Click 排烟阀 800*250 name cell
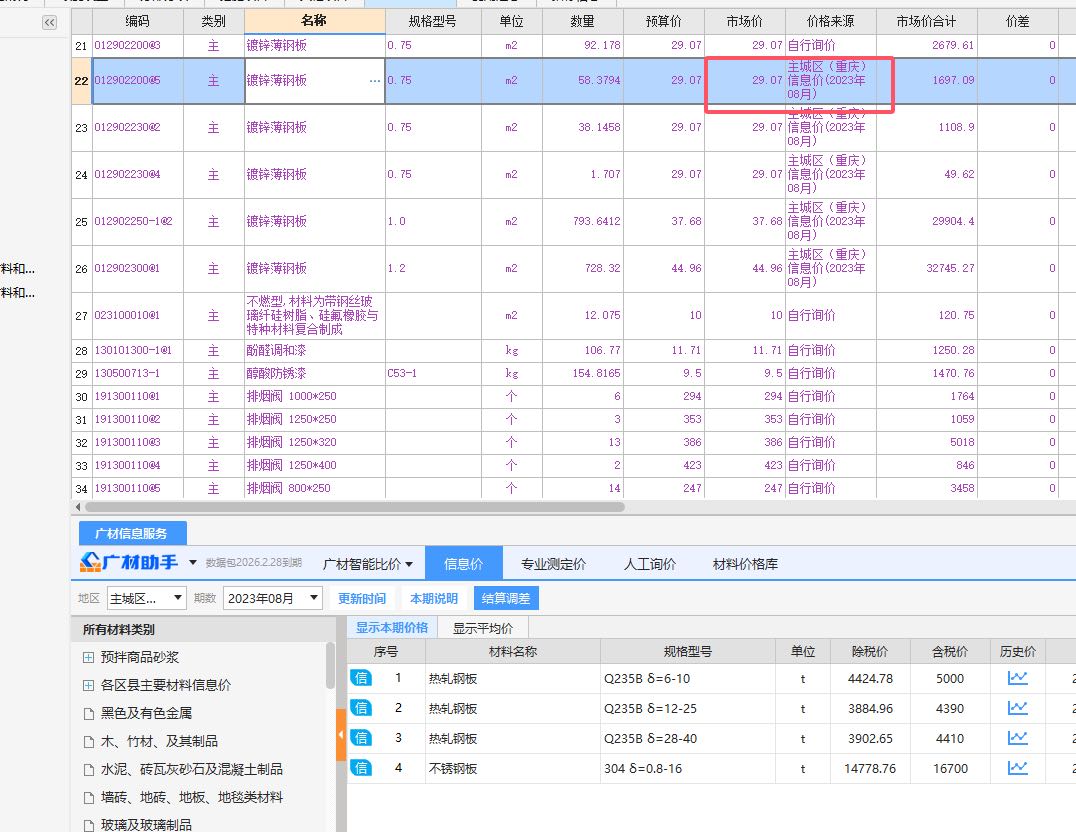 point(315,488)
